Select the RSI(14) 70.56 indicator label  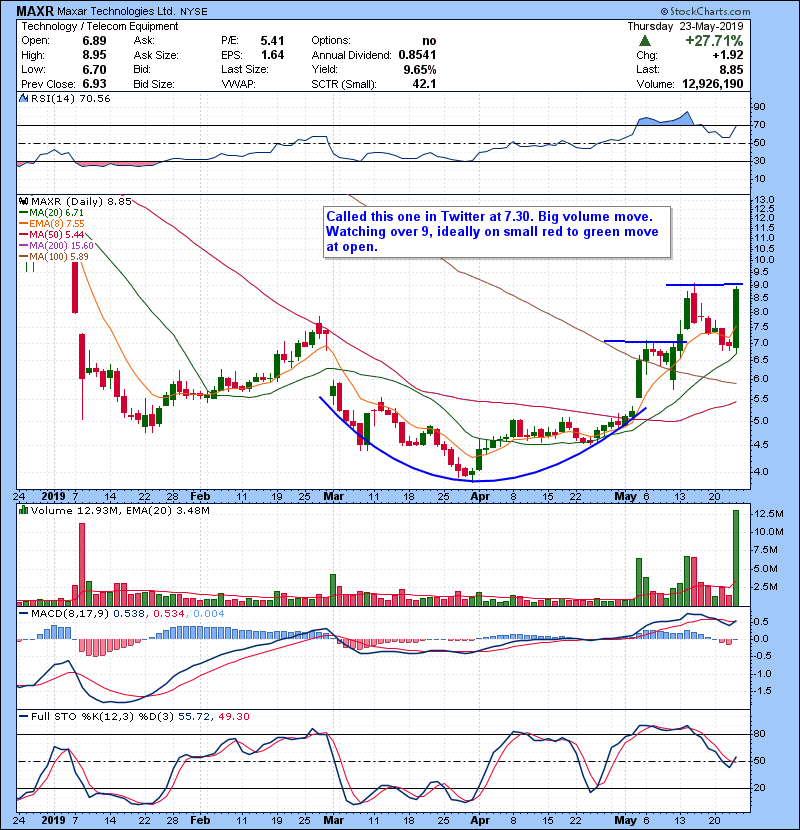[70, 98]
